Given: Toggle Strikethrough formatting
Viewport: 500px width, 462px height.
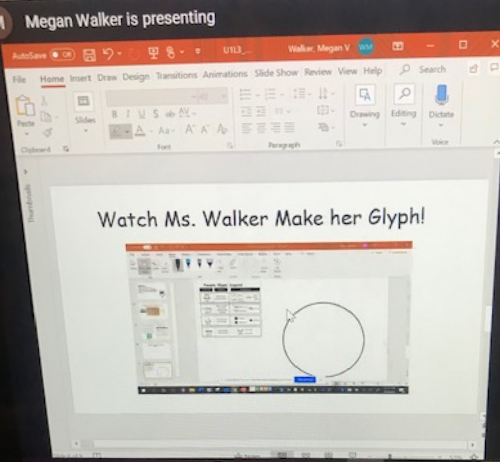Looking at the screenshot, I should coord(170,114).
